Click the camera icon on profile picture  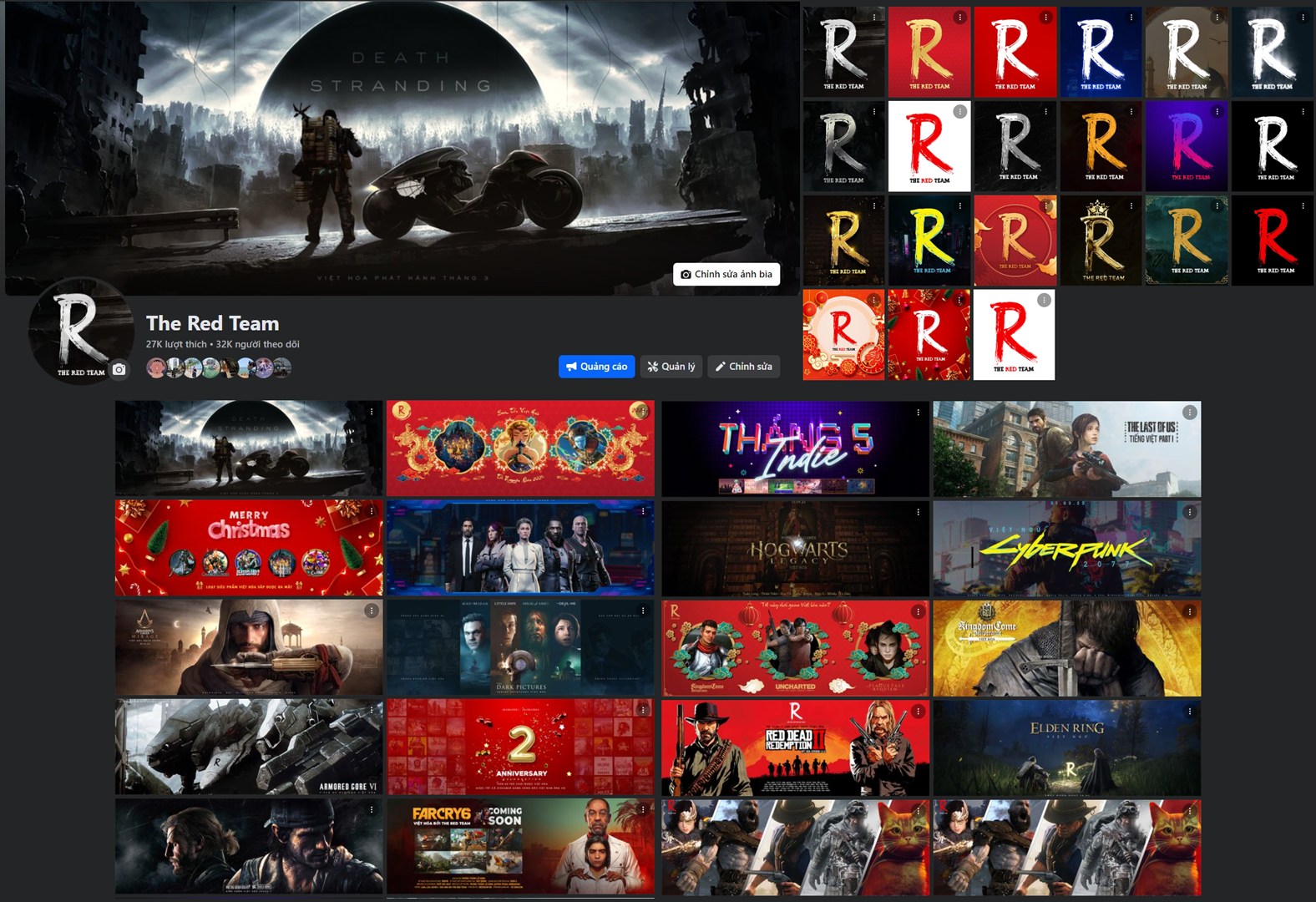tap(119, 369)
